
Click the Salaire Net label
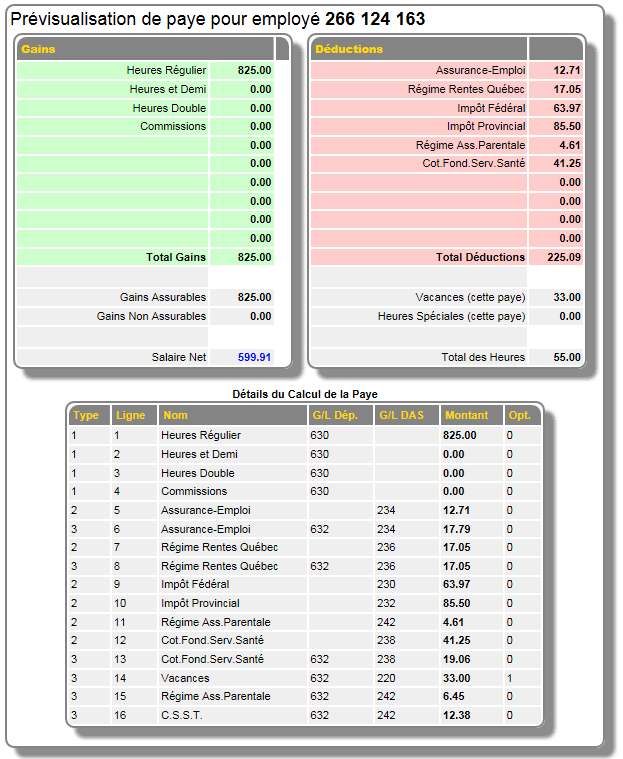click(x=179, y=357)
